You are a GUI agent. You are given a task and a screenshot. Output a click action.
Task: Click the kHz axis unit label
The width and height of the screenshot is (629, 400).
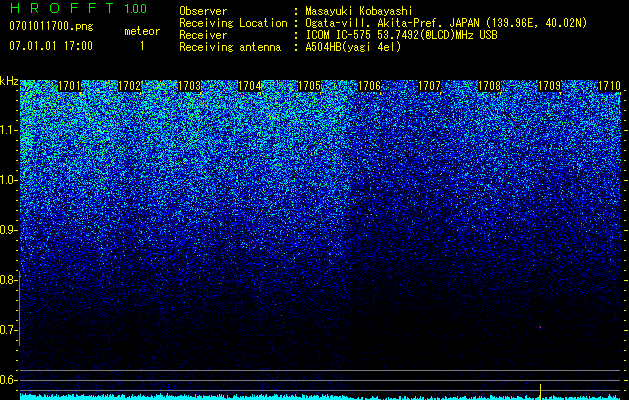click(x=9, y=81)
